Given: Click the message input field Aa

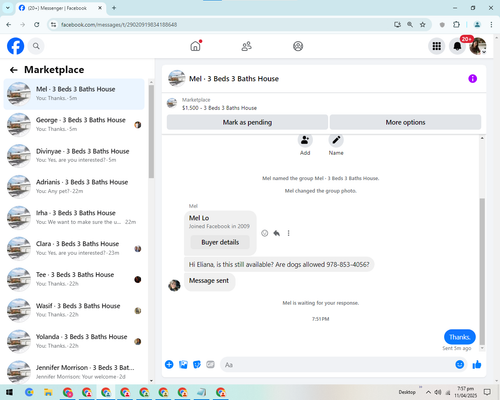Looking at the screenshot, I should [337, 365].
